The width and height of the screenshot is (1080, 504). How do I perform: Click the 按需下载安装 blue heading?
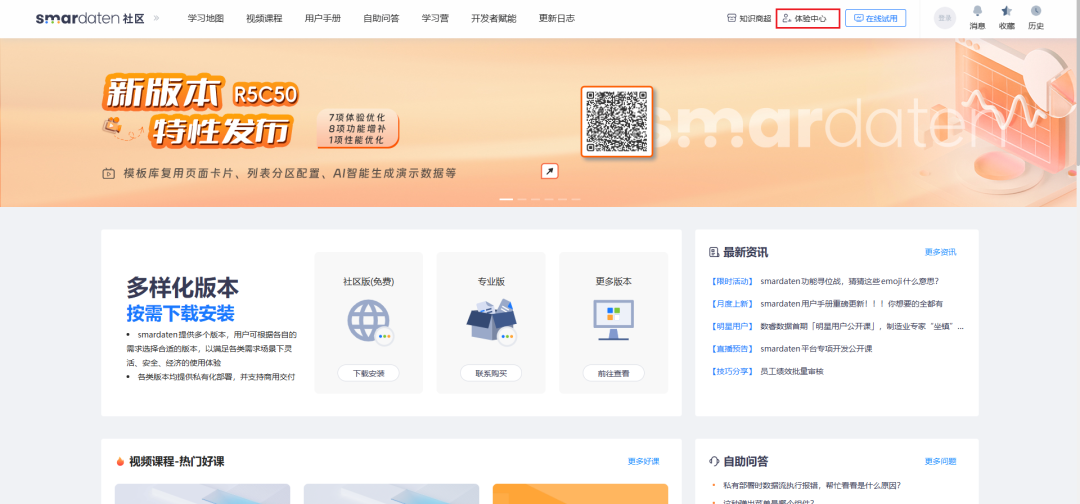tap(180, 313)
